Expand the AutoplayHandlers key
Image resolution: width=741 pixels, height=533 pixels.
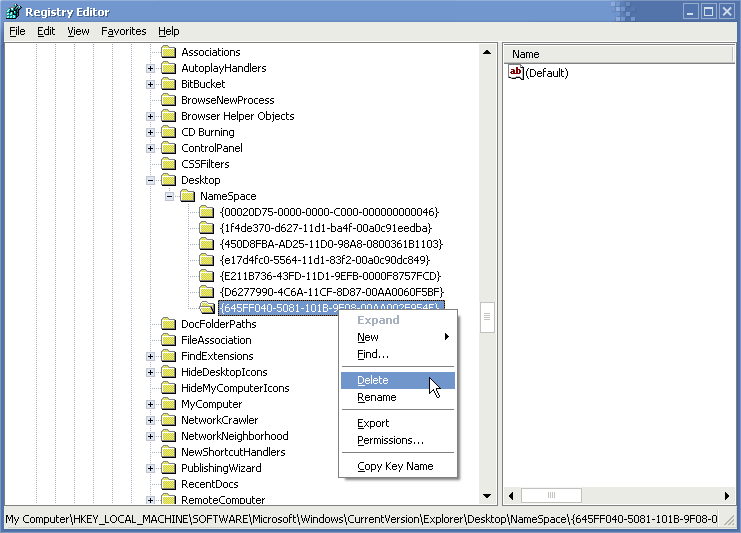click(x=150, y=68)
